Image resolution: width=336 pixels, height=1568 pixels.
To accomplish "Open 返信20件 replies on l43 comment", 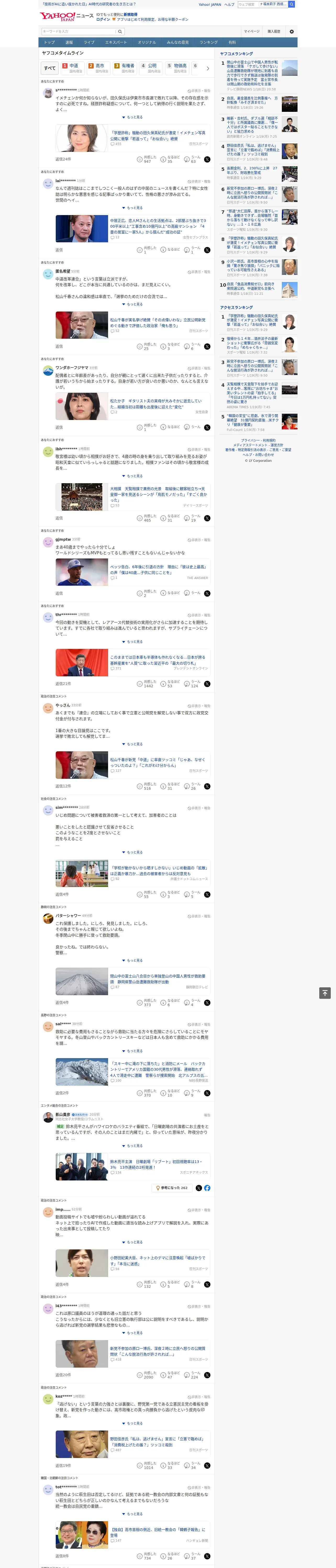I will (63, 1375).
